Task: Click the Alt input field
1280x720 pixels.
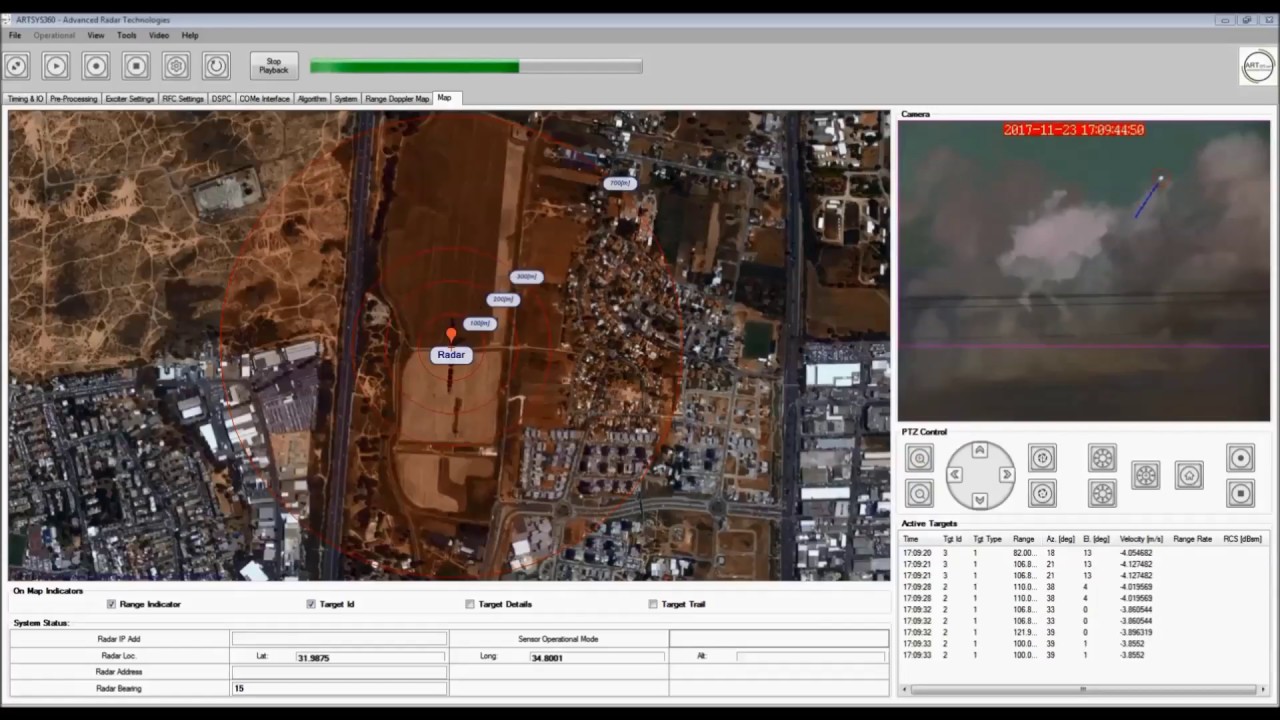Action: coord(811,657)
